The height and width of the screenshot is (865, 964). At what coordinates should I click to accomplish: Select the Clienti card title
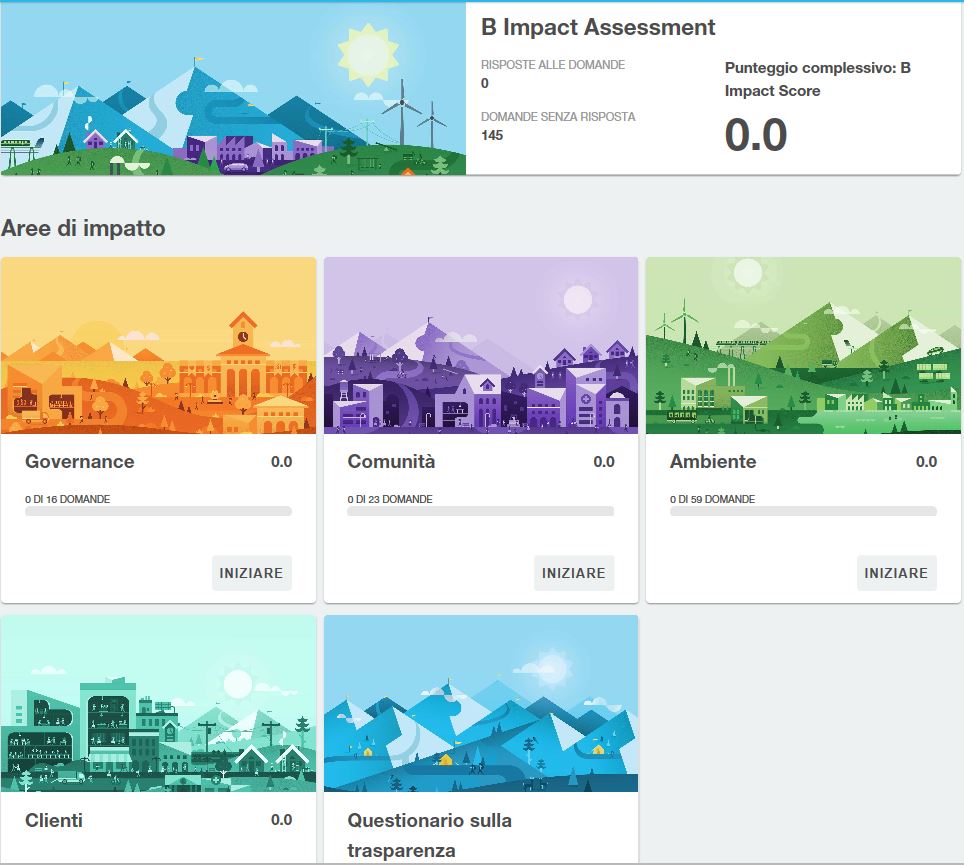54,820
